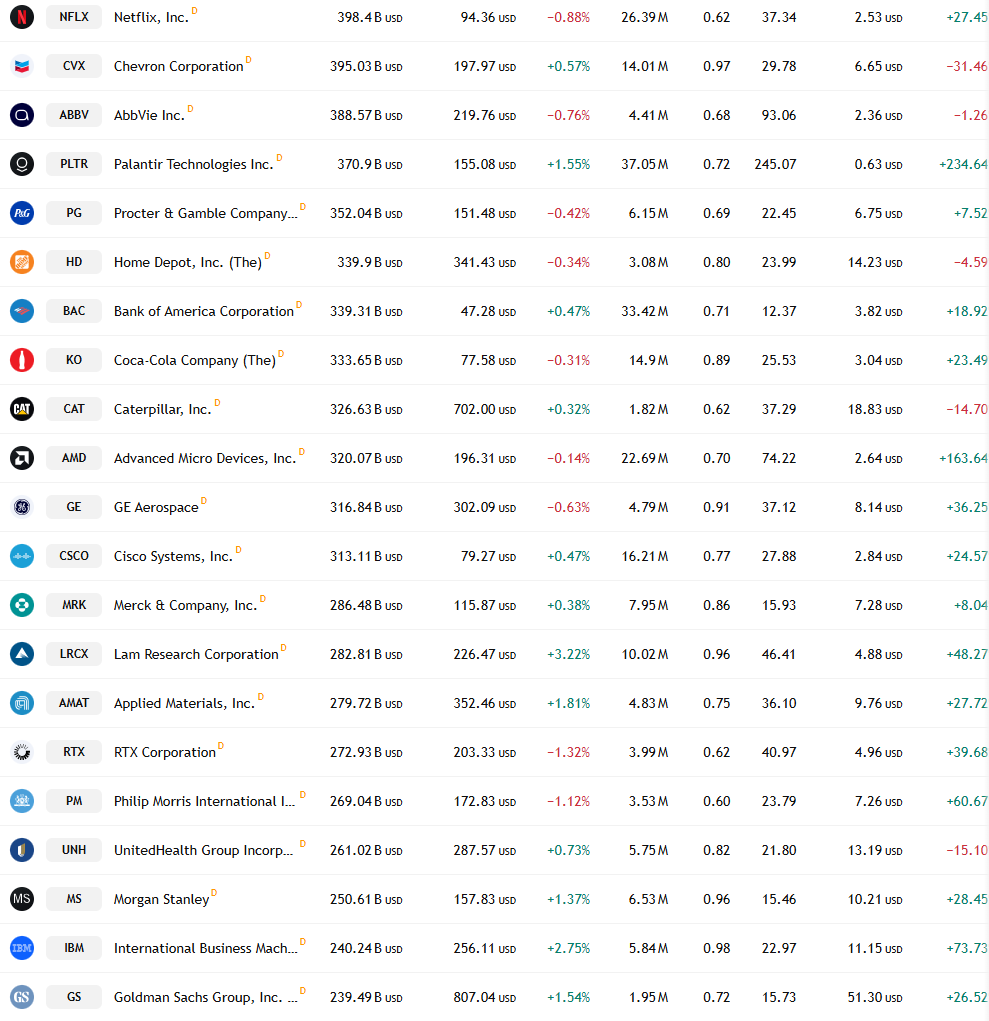Open Advanced Micro Devices, Inc. link
The width and height of the screenshot is (989, 1021).
pos(205,458)
